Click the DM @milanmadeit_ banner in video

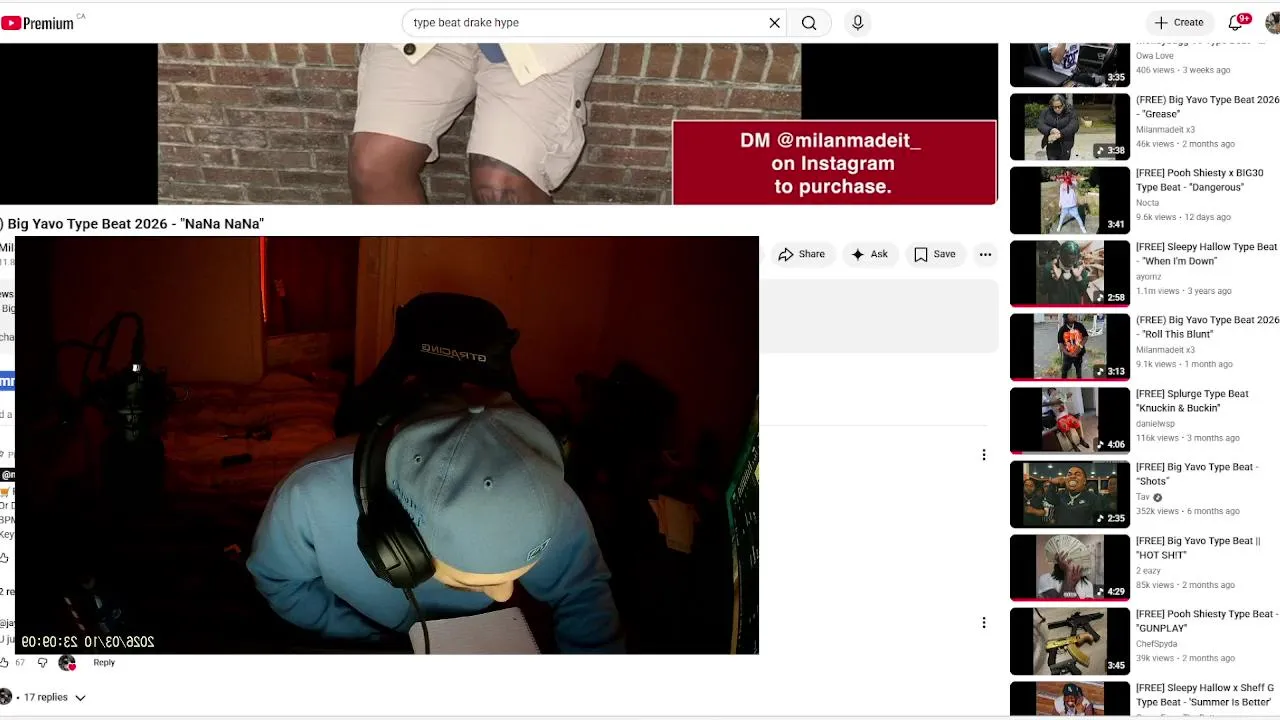click(x=834, y=163)
